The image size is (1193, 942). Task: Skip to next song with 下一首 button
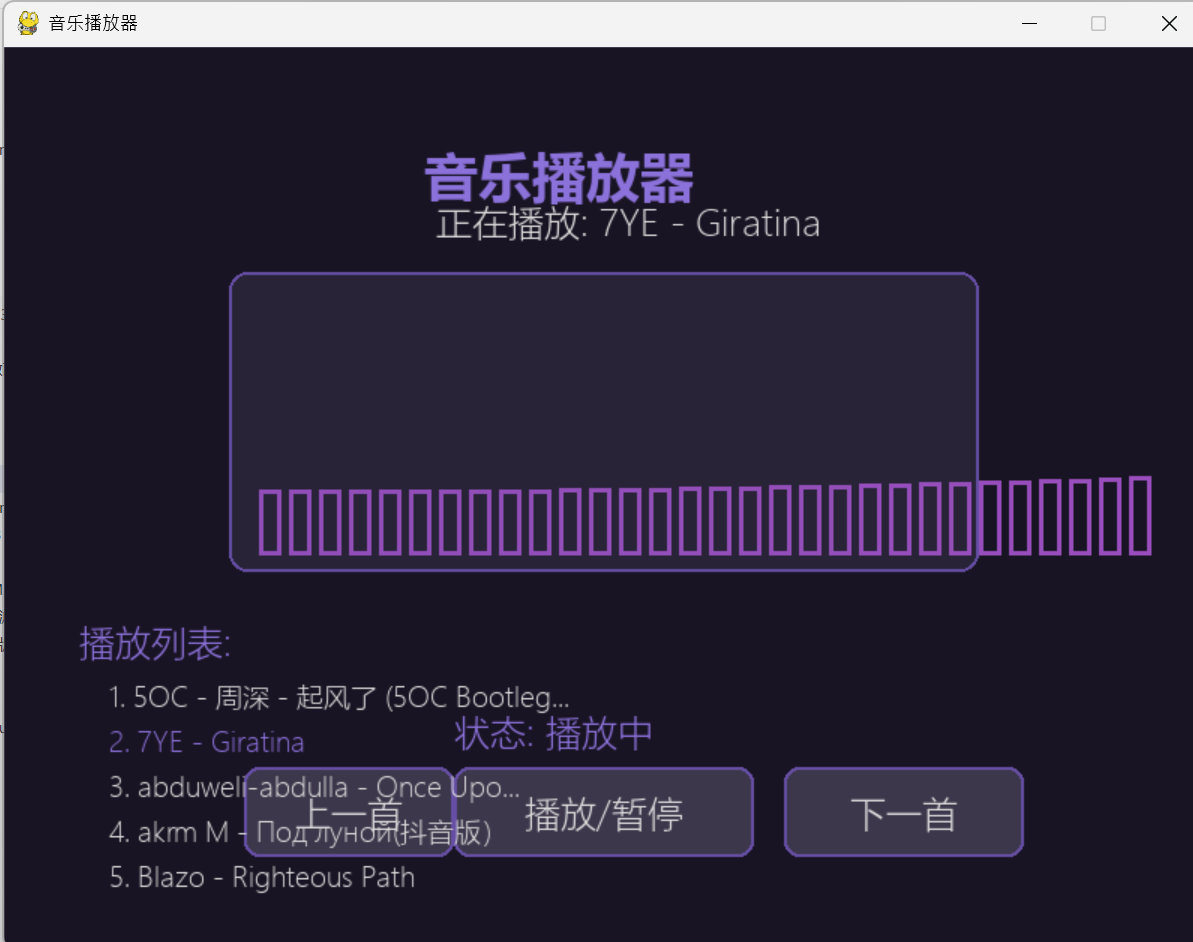click(902, 812)
